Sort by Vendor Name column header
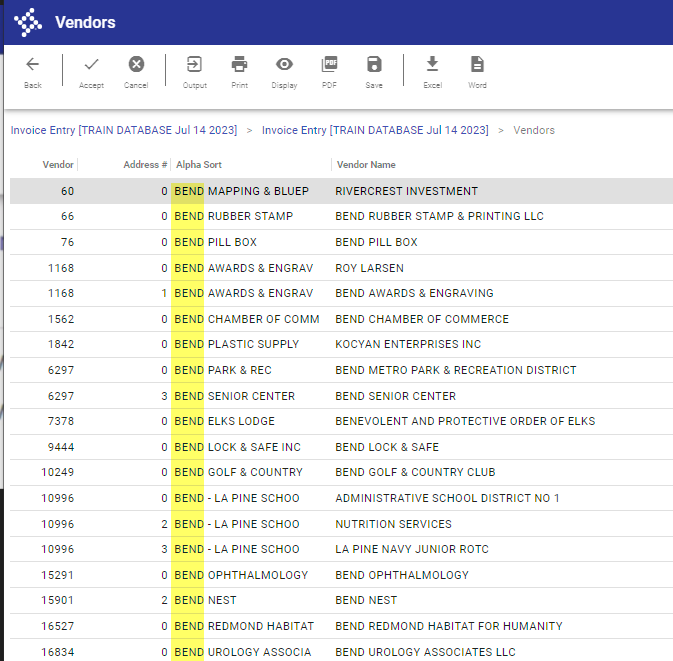 point(366,164)
